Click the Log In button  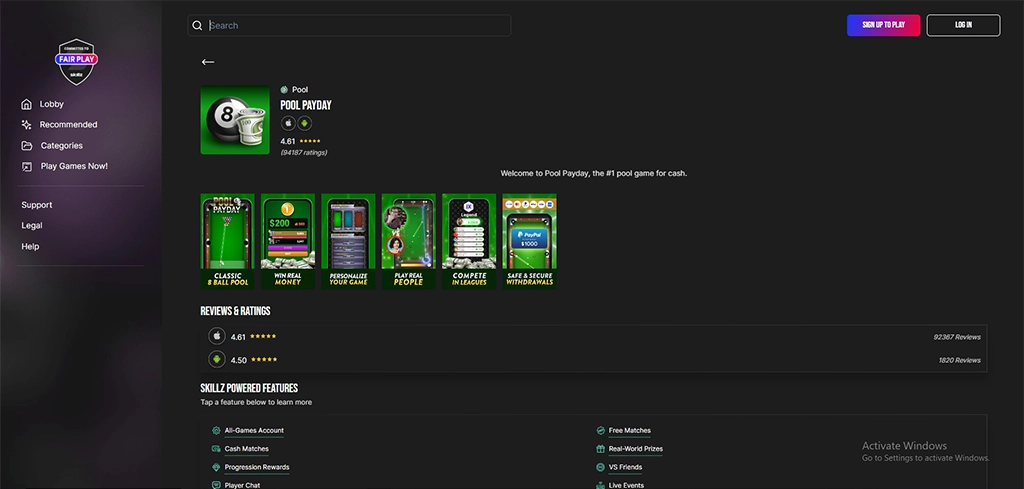point(963,25)
